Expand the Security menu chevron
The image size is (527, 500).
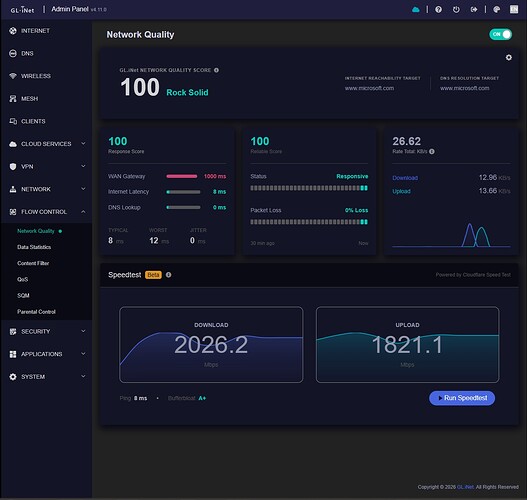83,331
